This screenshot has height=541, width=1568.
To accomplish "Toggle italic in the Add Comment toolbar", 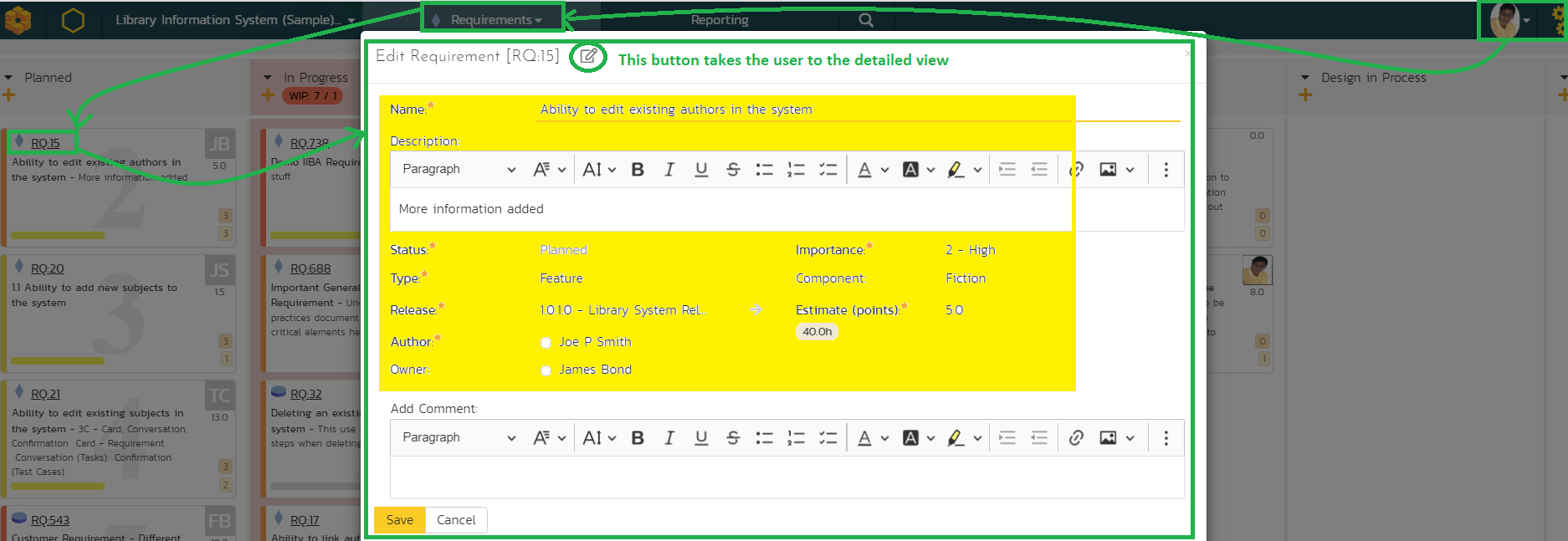I will (669, 438).
